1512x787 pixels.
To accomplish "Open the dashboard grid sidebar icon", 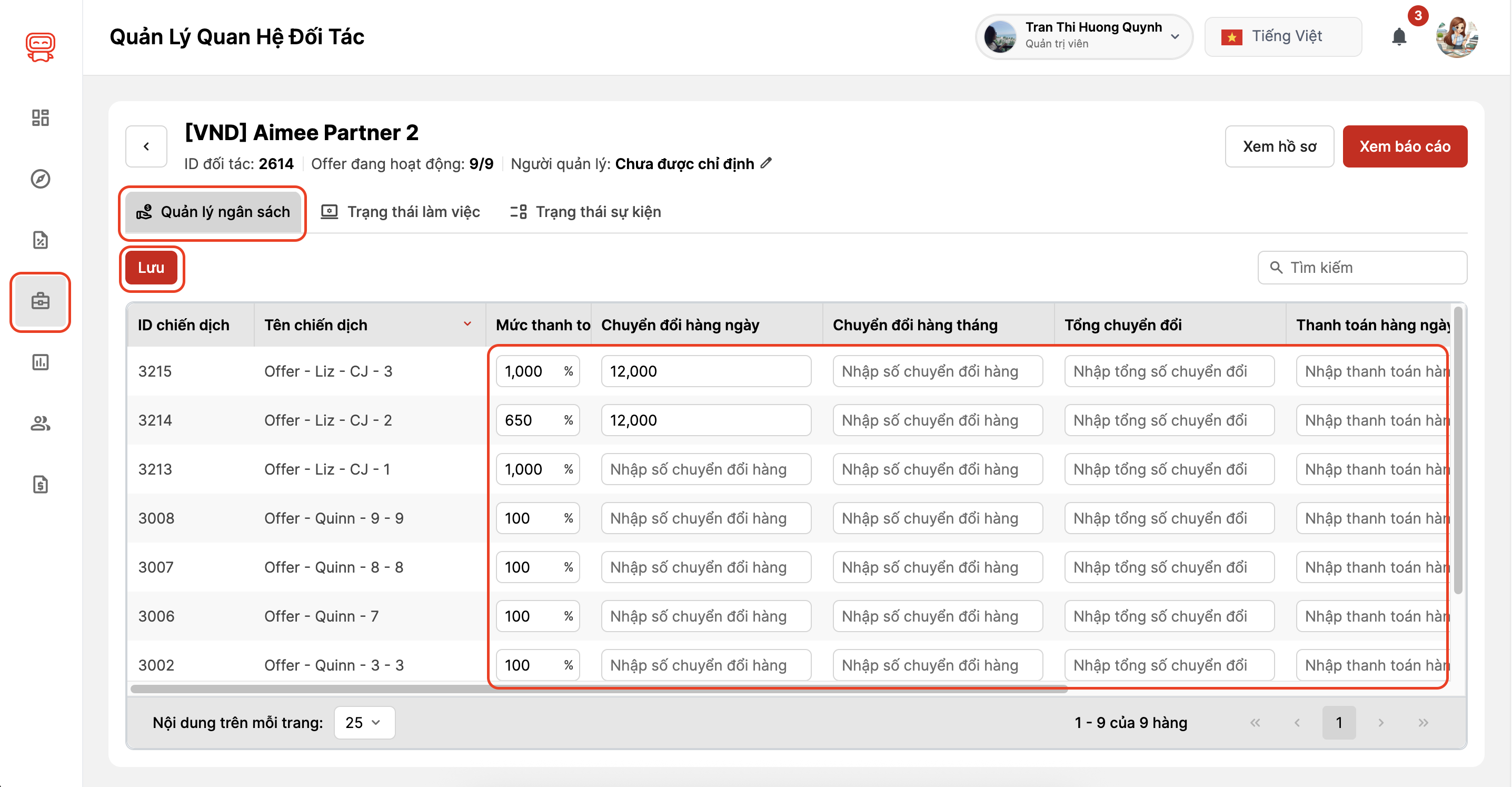I will coord(40,117).
